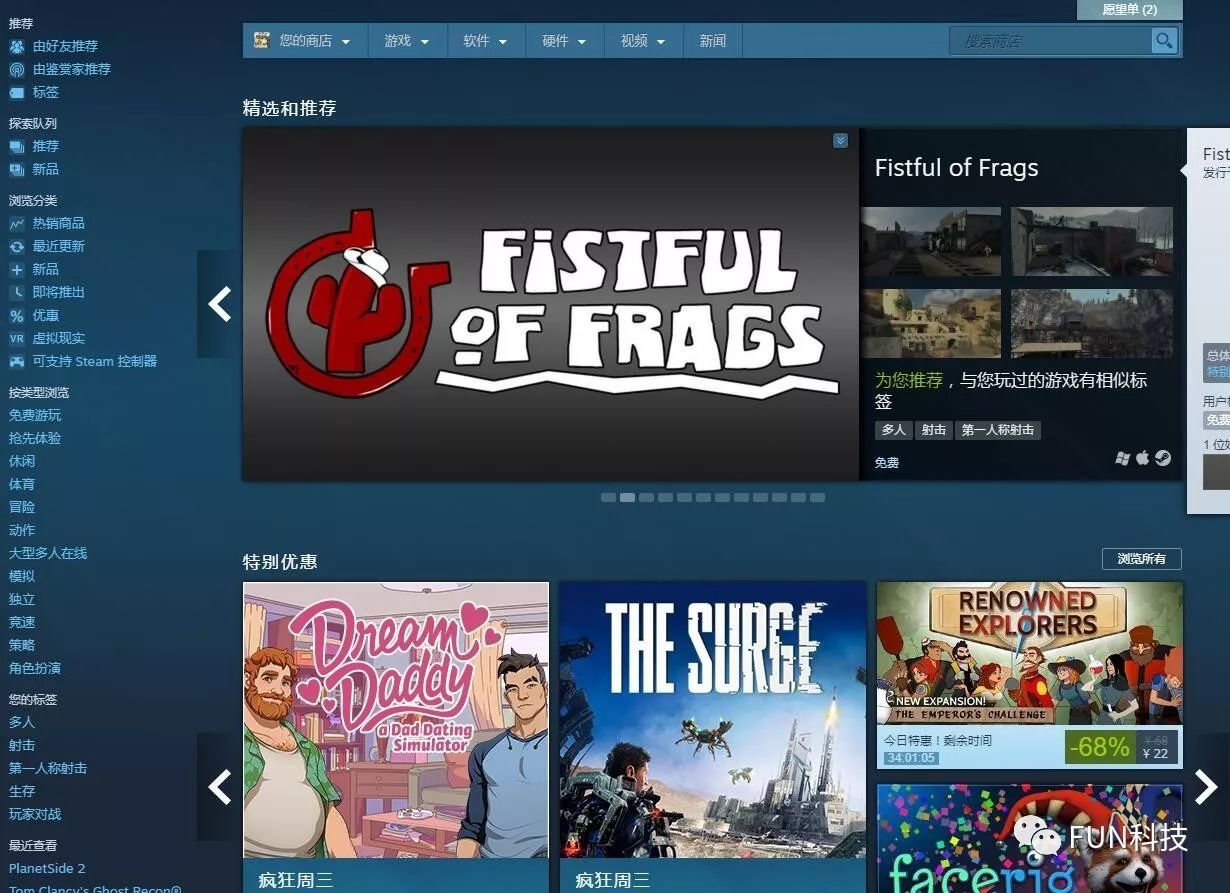The height and width of the screenshot is (893, 1230).
Task: Click the store search input field
Action: pos(1050,41)
